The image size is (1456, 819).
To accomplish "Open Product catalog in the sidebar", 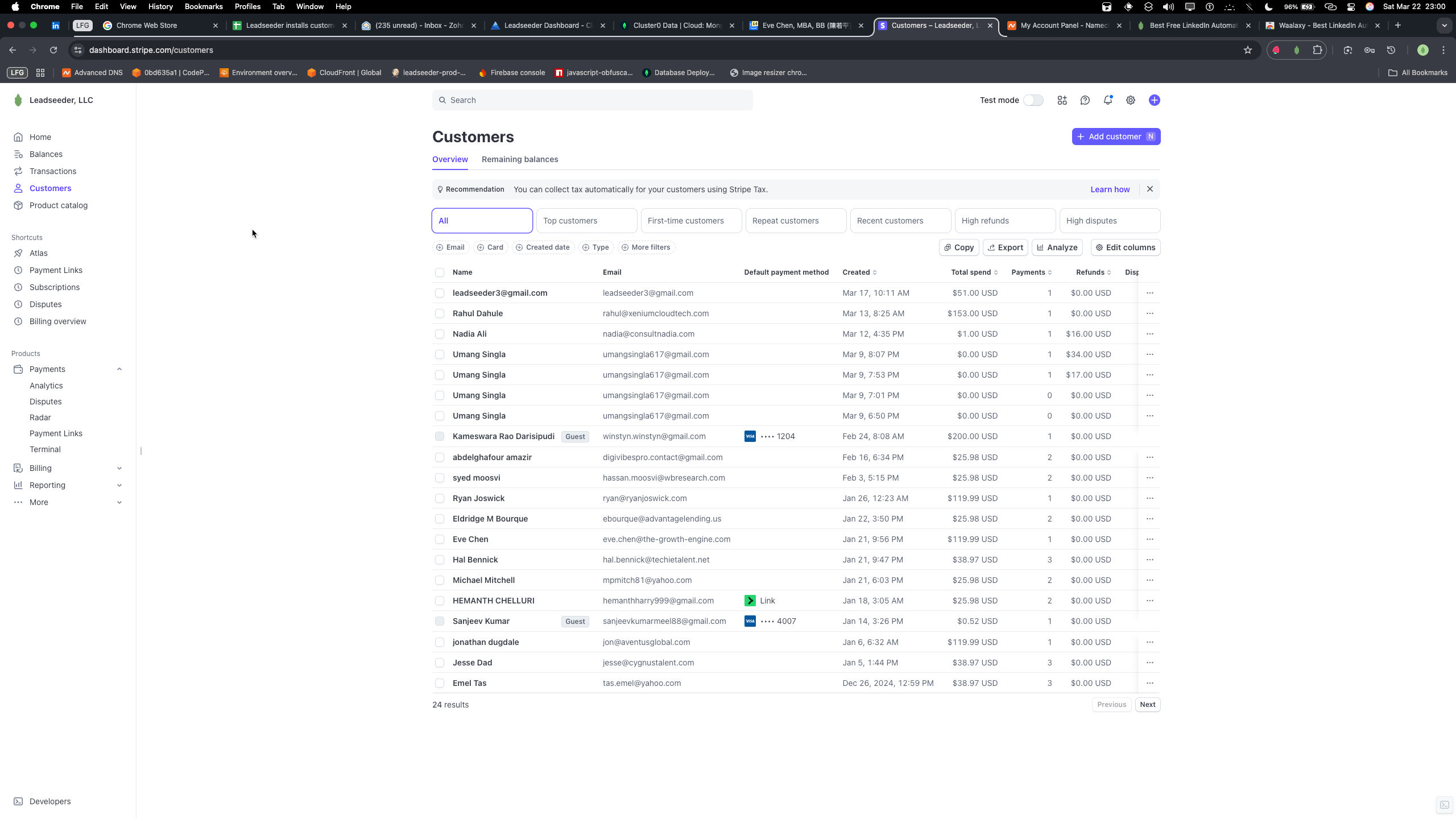I will (x=58, y=205).
